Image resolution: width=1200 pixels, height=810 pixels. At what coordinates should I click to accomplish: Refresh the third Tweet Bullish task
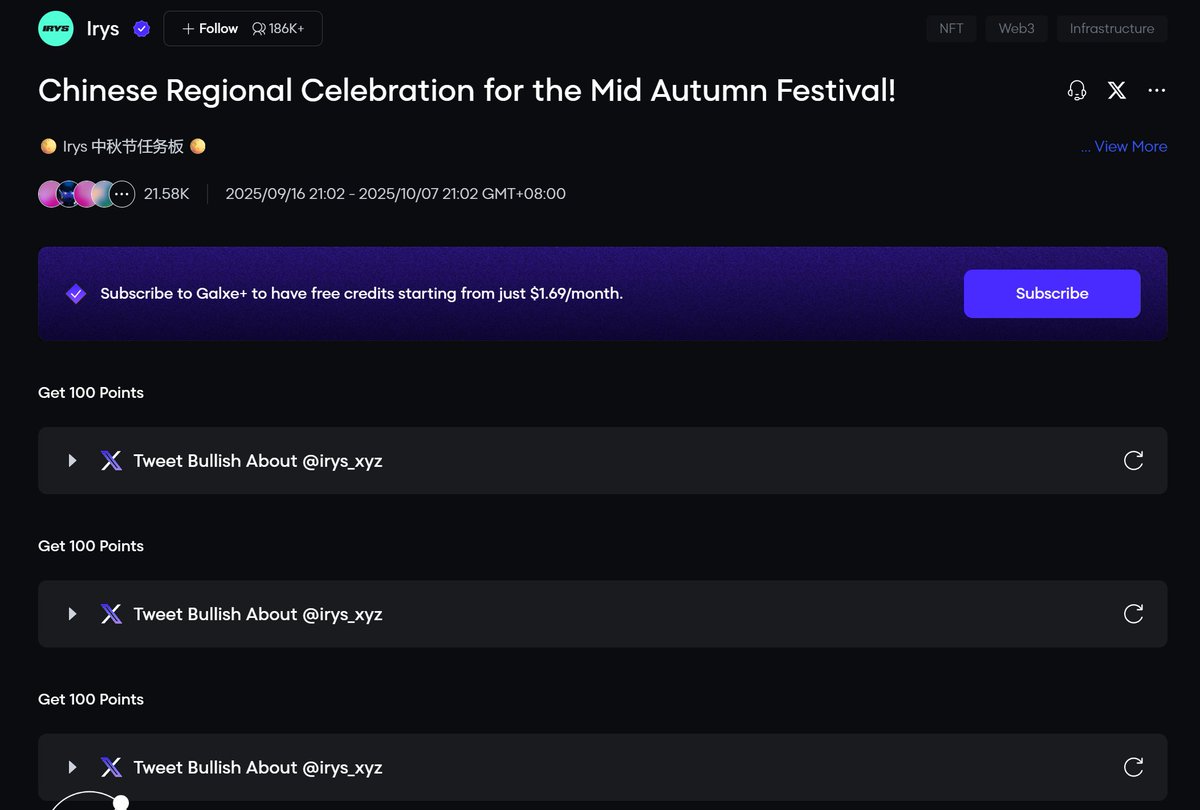pos(1133,767)
